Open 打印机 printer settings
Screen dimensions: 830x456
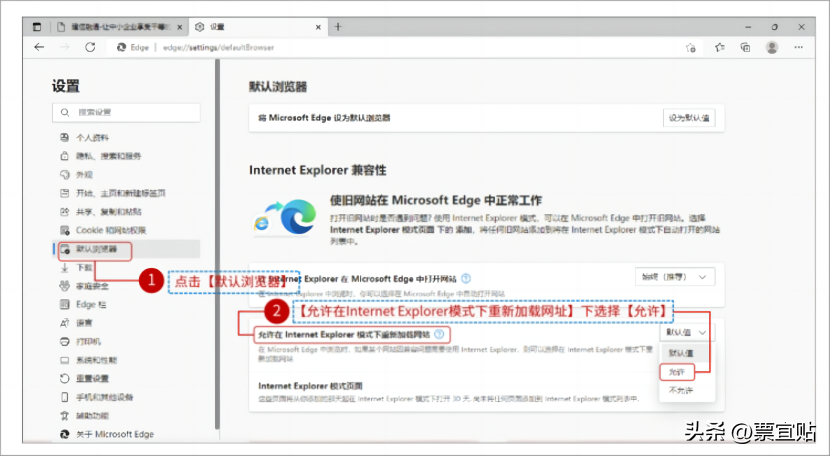click(127, 342)
